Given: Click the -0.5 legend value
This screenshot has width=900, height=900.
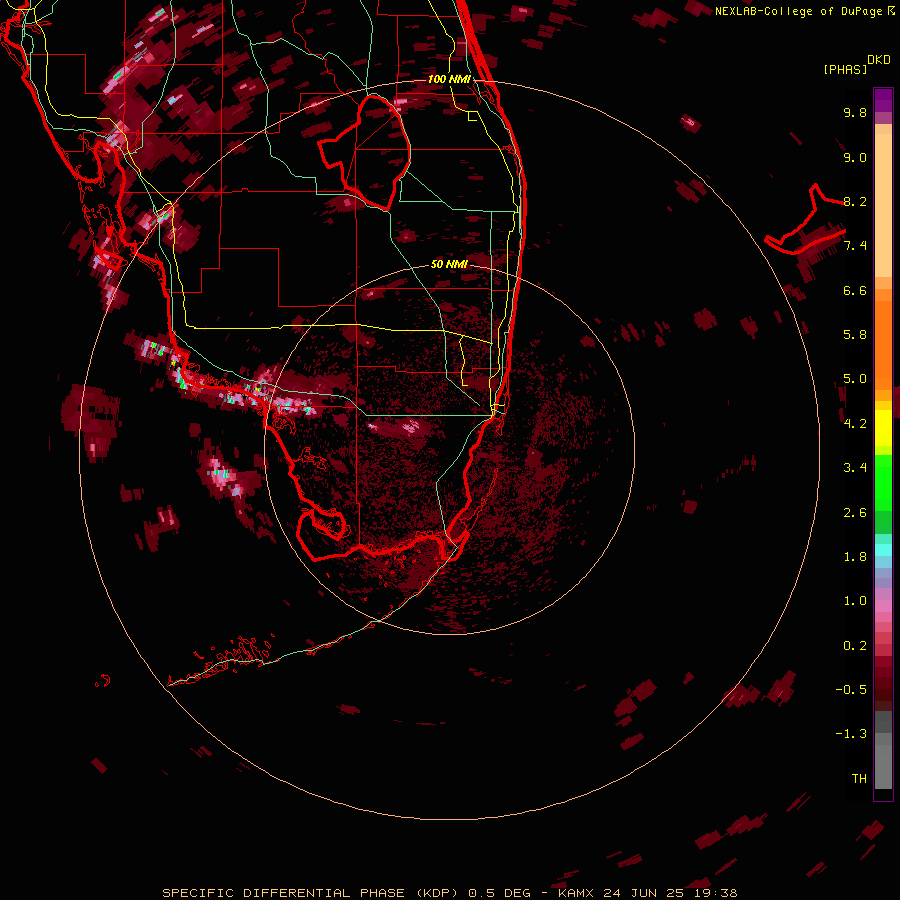Looking at the screenshot, I should tap(851, 689).
